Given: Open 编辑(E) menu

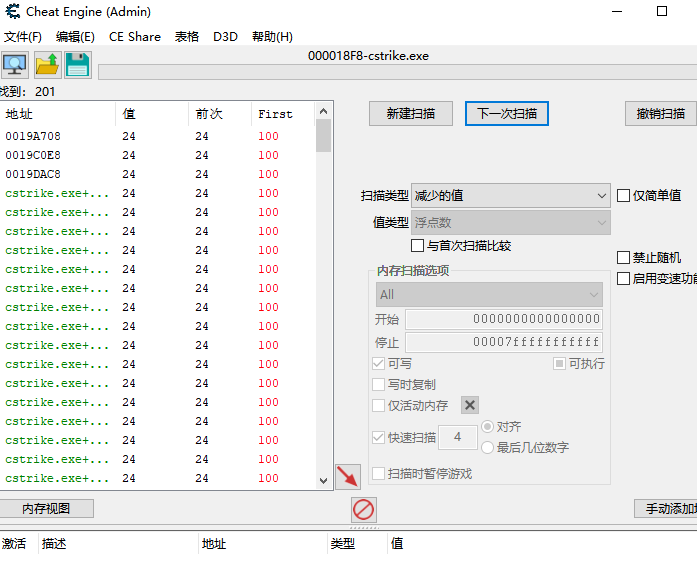Looking at the screenshot, I should 75,36.
